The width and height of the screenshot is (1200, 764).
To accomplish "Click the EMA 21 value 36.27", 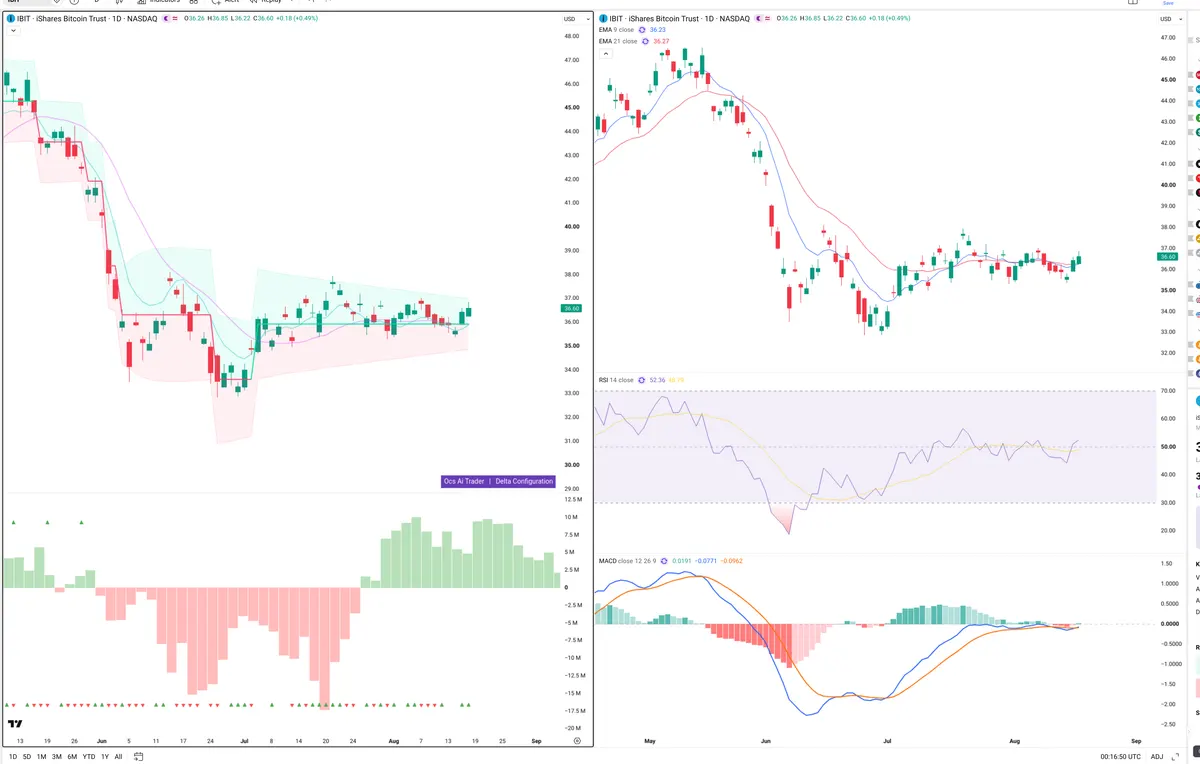I will (661, 41).
